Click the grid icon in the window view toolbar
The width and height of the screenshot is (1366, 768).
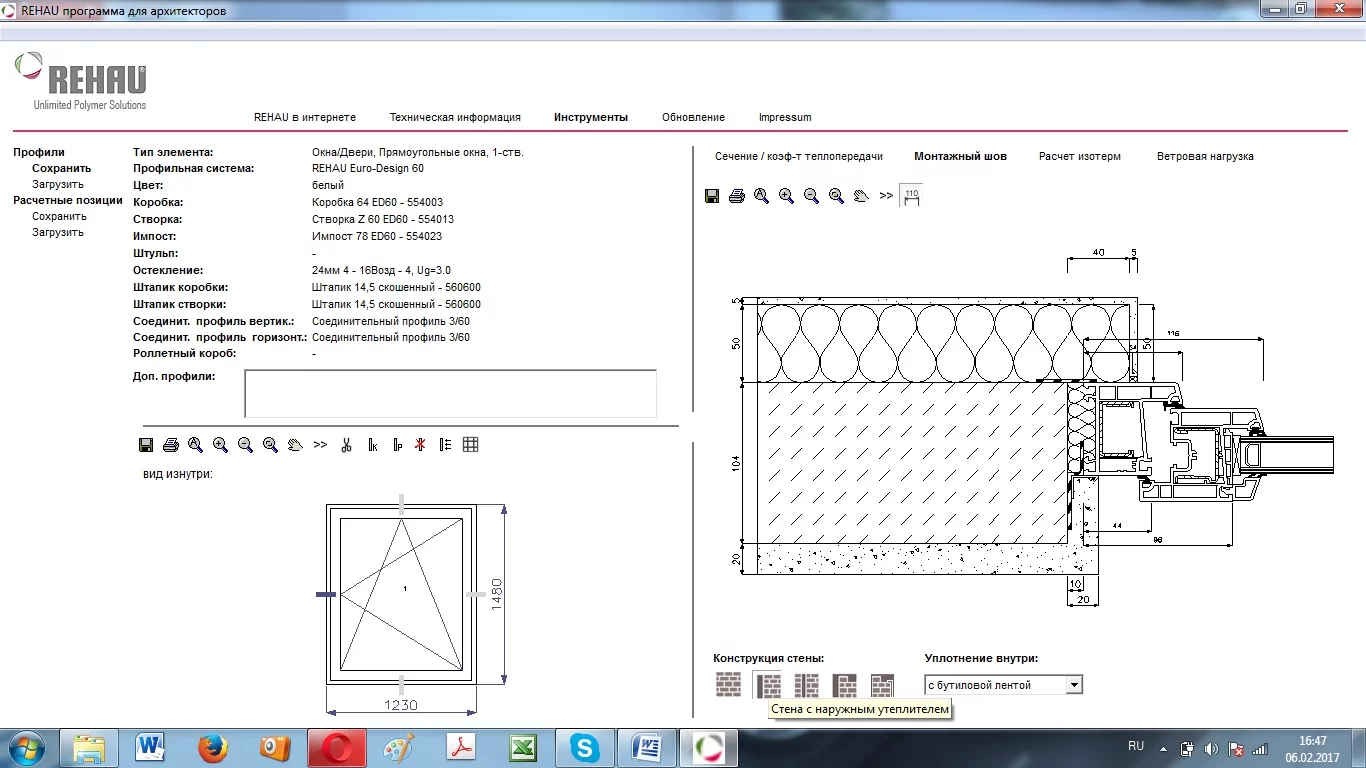coord(471,445)
